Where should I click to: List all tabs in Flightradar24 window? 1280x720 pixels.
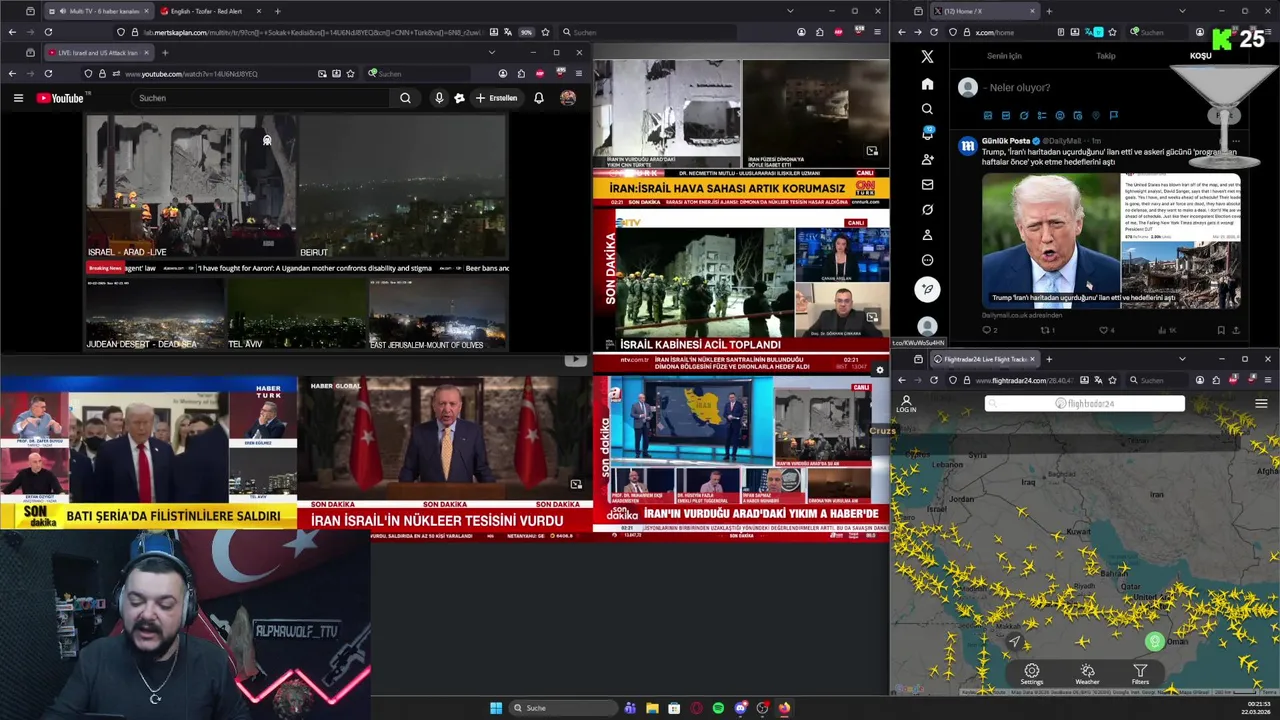click(1182, 359)
